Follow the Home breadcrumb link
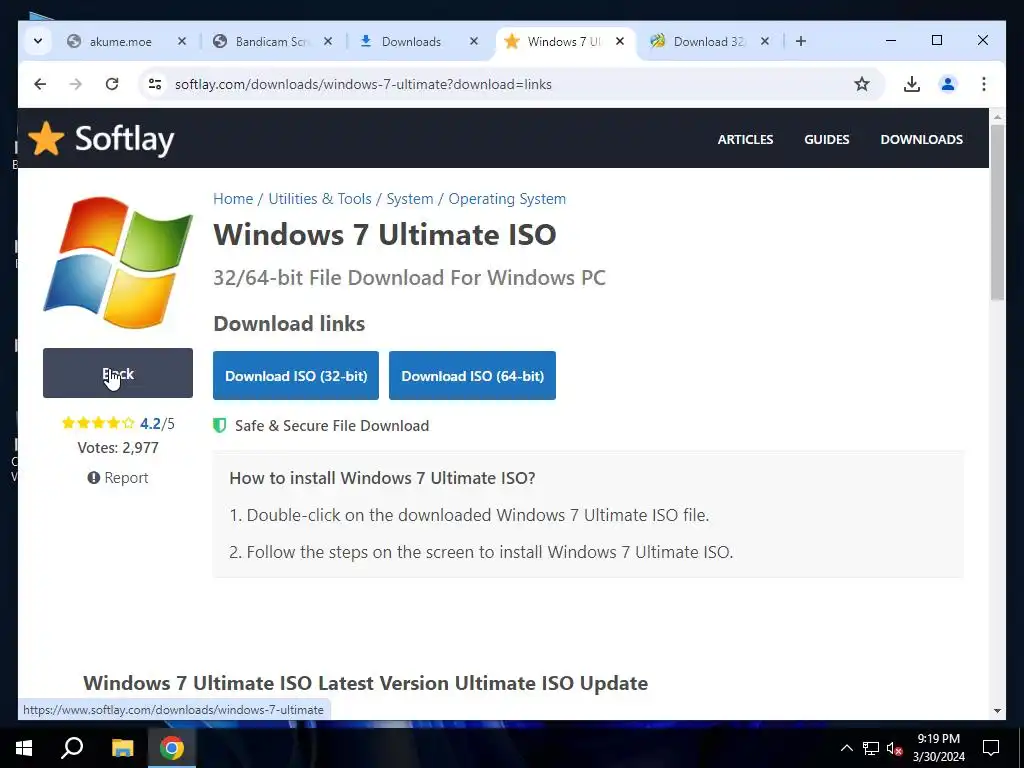The height and width of the screenshot is (768, 1024). [x=233, y=199]
